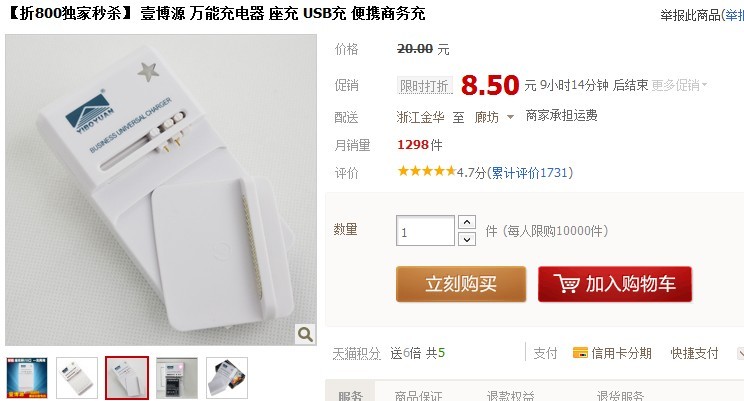Increase quantity with the up arrow
This screenshot has width=744, height=401.
(467, 222)
